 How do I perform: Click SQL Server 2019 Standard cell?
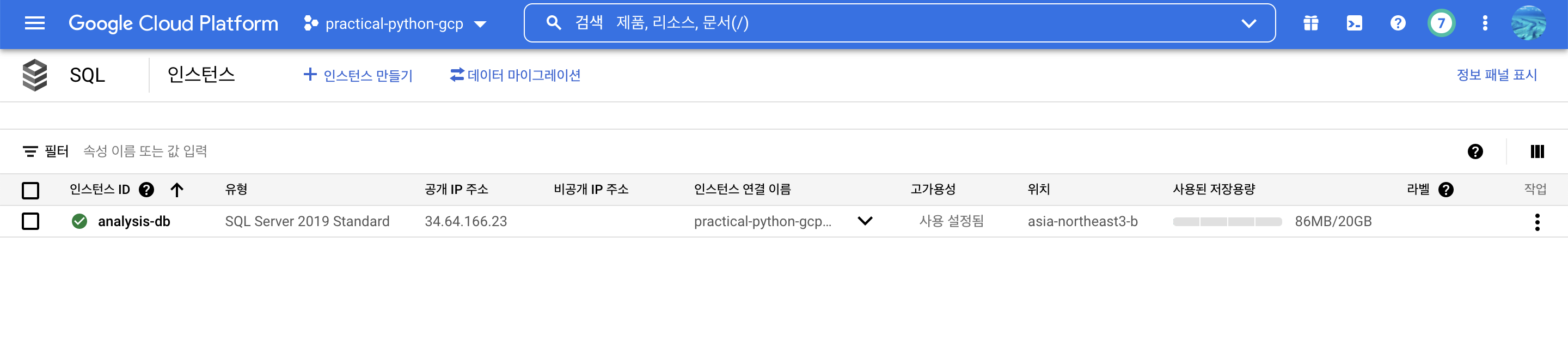pyautogui.click(x=307, y=221)
